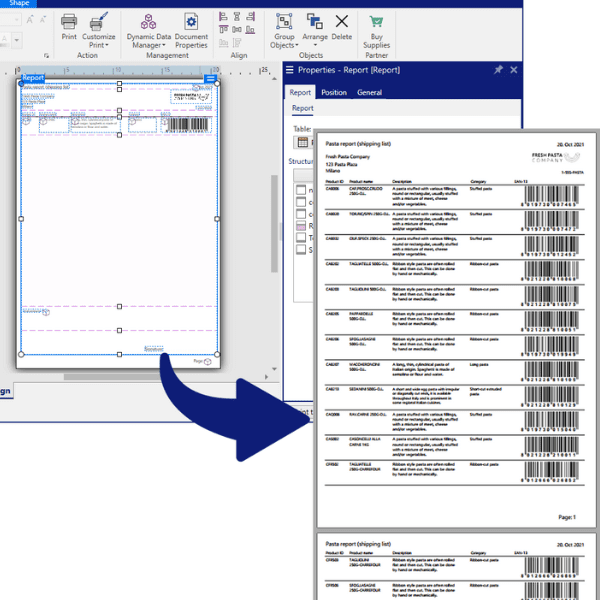The width and height of the screenshot is (600, 600).
Task: Click the Buy Supplies cart icon
Action: 376,21
